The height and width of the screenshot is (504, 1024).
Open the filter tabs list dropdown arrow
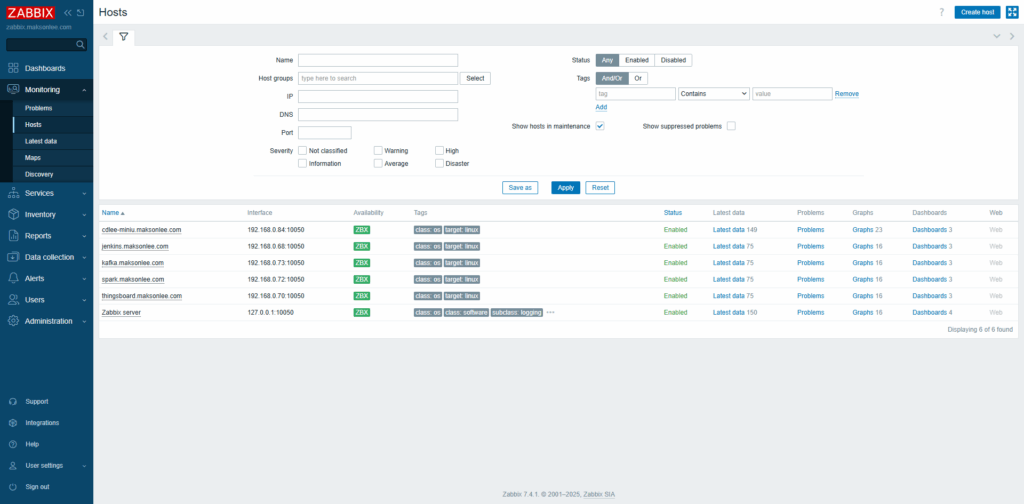(x=997, y=37)
